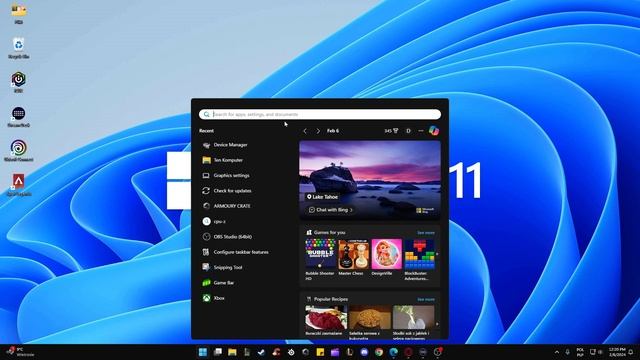Click the Lake Tahoe location label
The width and height of the screenshot is (640, 360).
(x=322, y=197)
